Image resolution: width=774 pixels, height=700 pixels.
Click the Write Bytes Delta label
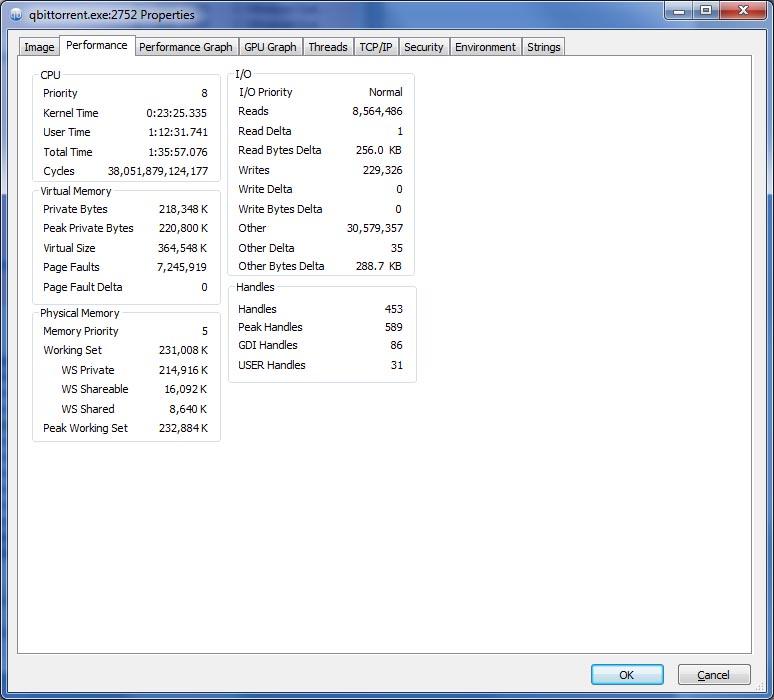(x=280, y=209)
